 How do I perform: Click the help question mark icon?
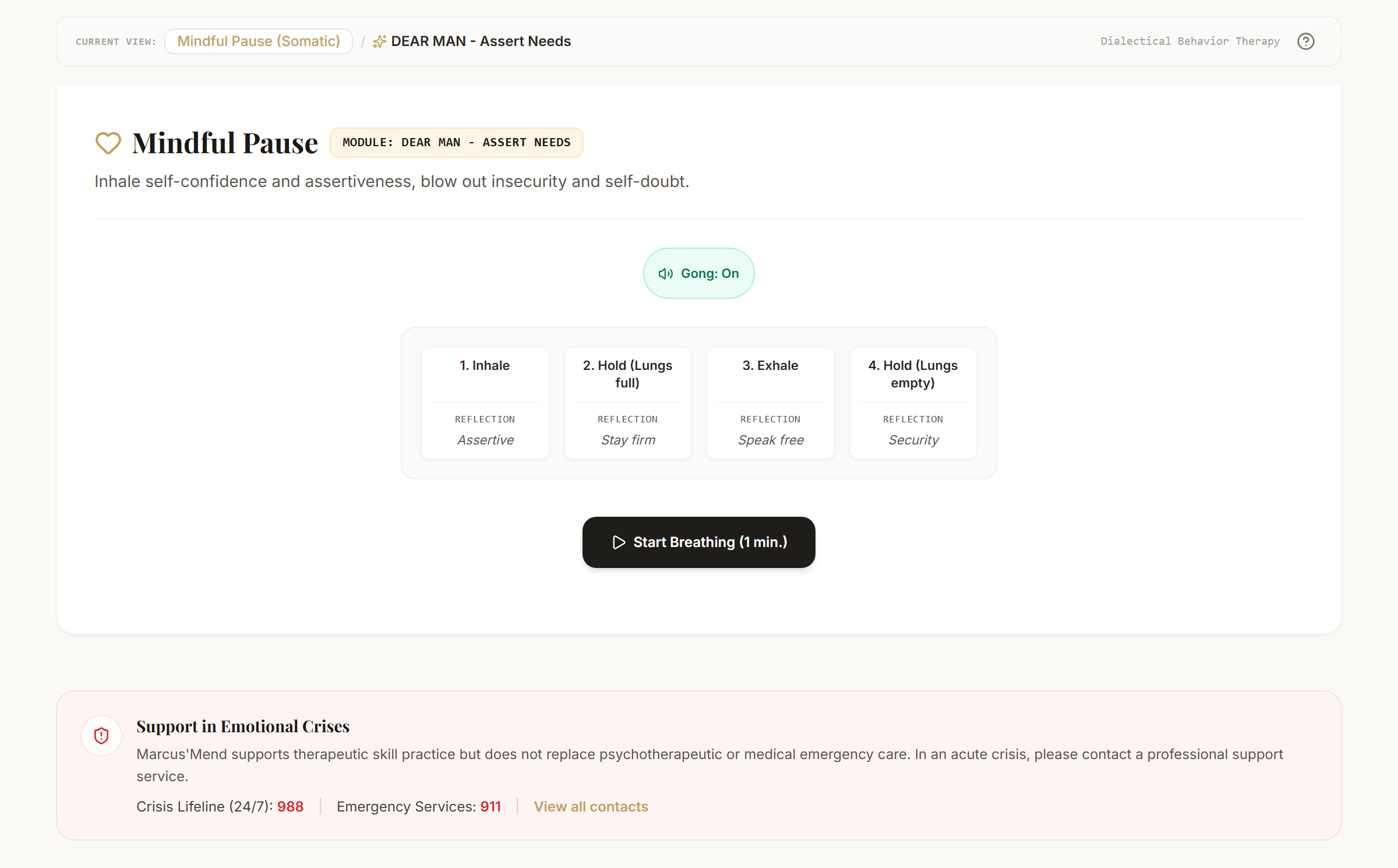(x=1305, y=41)
